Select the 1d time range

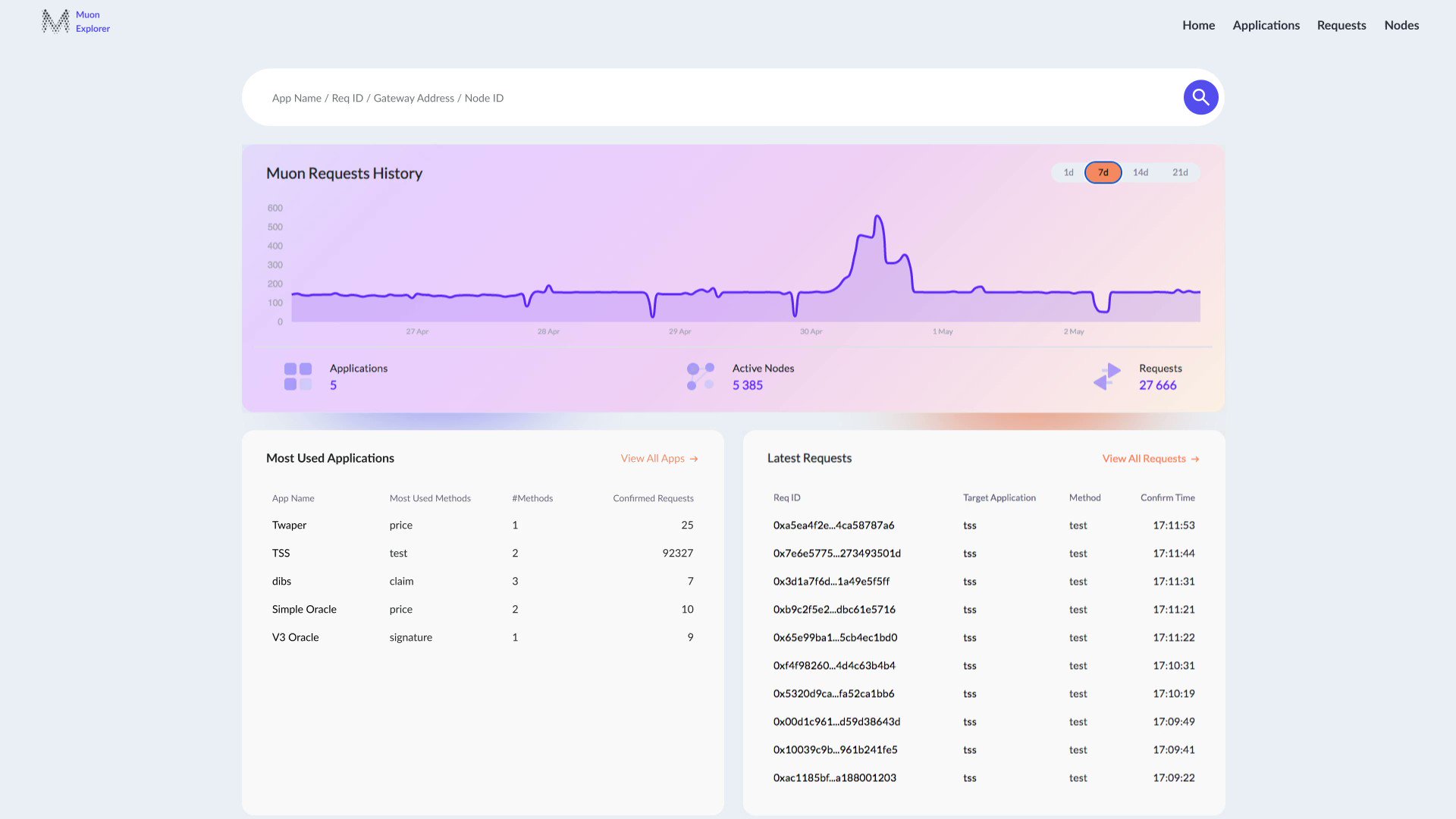click(x=1068, y=172)
